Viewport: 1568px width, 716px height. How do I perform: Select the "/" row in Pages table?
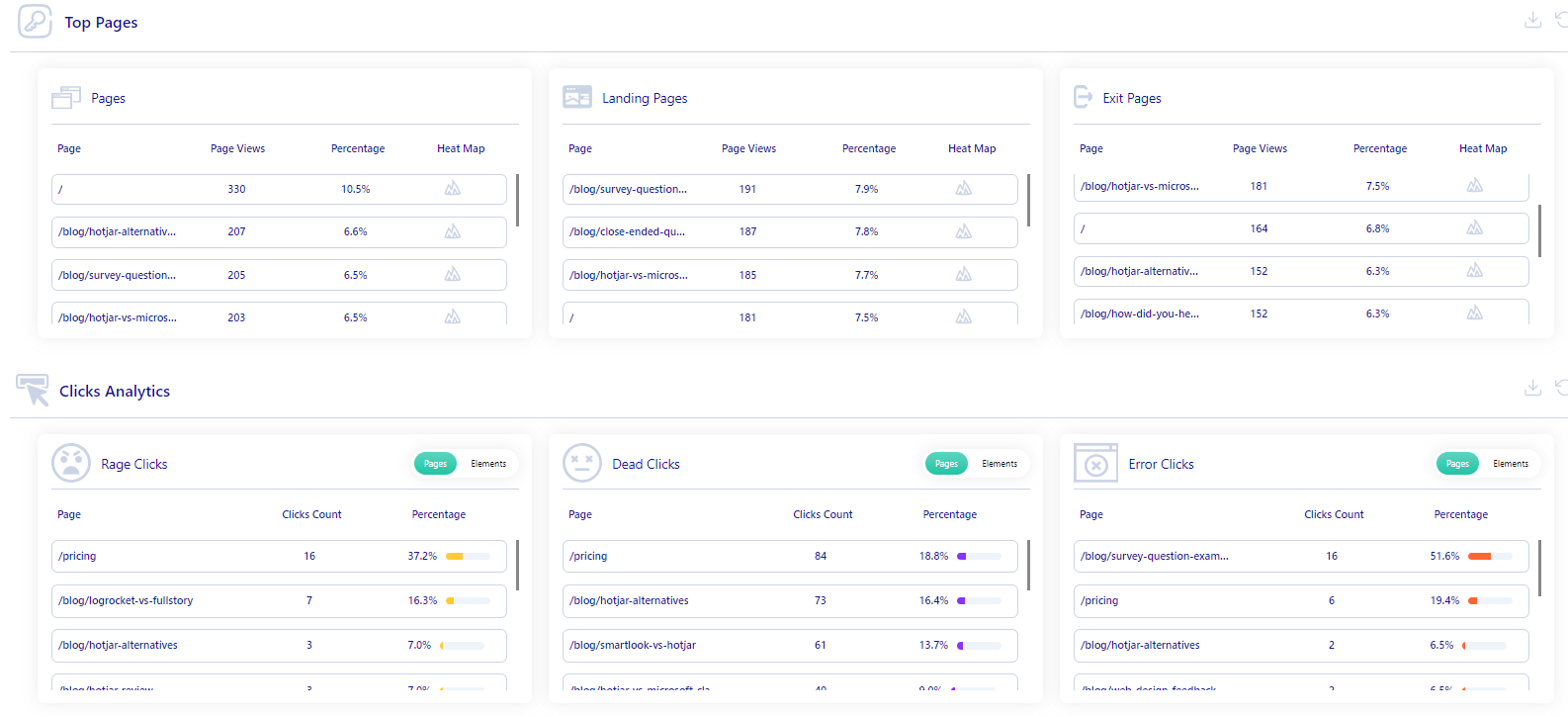point(279,189)
